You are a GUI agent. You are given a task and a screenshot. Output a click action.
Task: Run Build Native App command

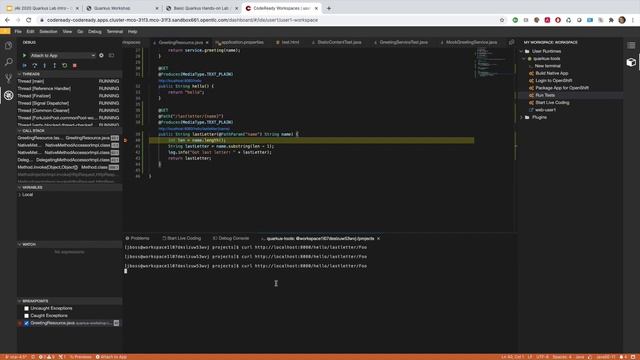coord(551,73)
